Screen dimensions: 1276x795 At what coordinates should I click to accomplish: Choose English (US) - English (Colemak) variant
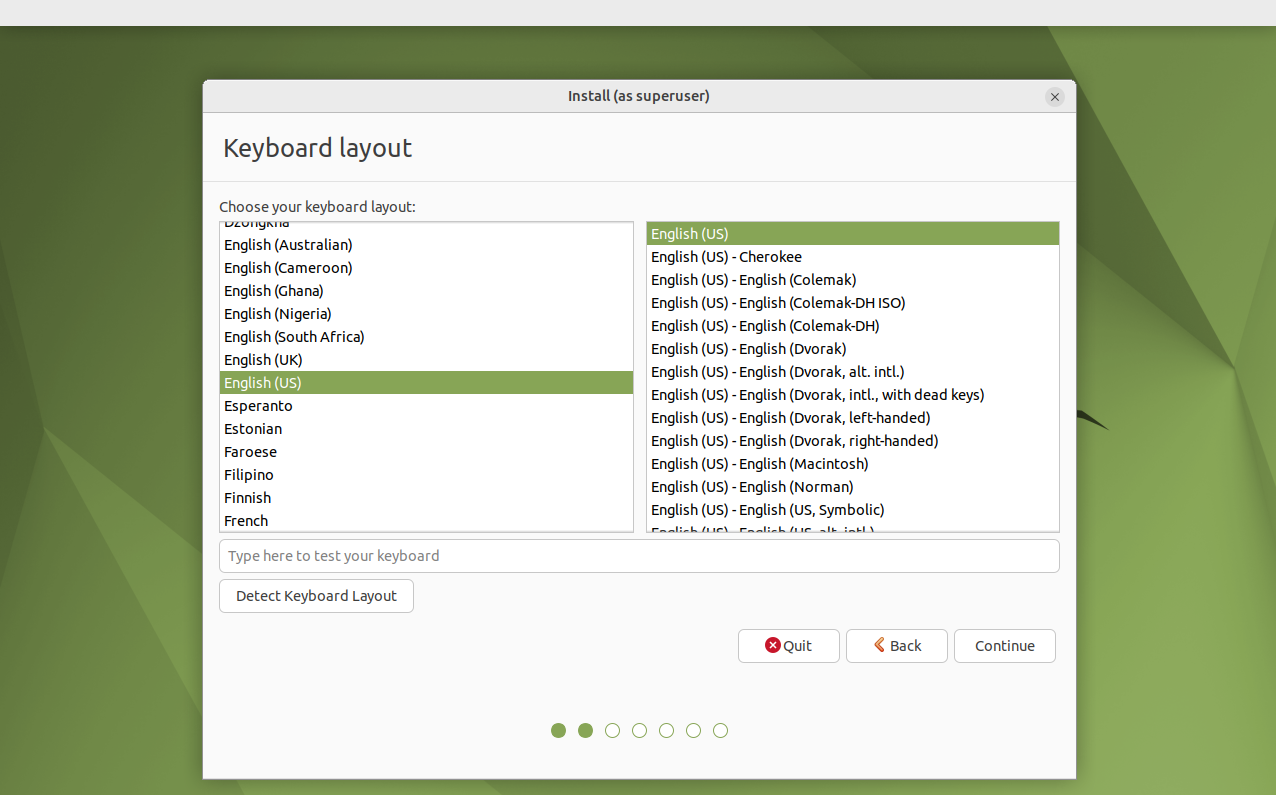point(753,279)
